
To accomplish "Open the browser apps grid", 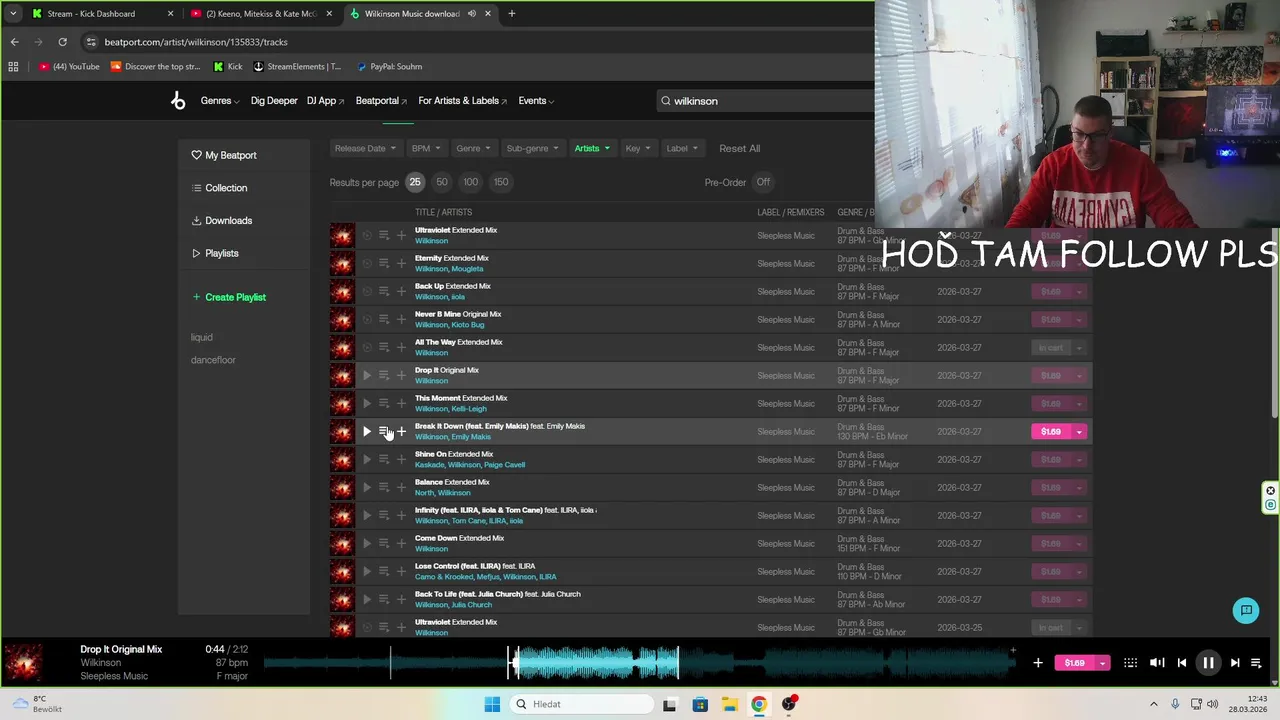I will pos(13,66).
